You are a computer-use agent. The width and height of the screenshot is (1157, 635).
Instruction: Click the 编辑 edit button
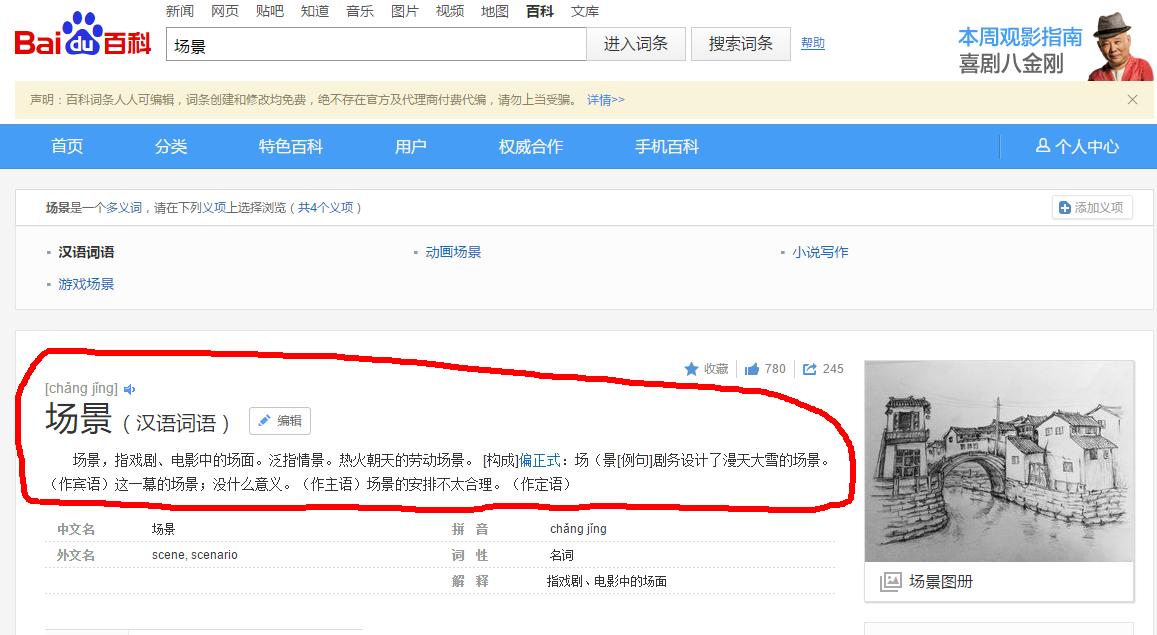(x=280, y=421)
